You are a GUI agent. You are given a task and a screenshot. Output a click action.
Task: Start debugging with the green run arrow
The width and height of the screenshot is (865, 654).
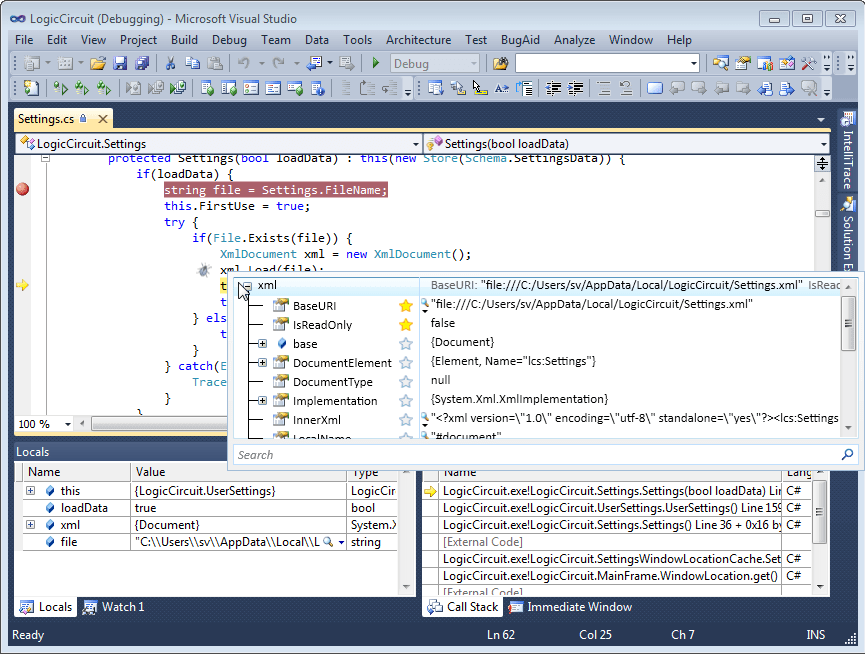pyautogui.click(x=375, y=62)
